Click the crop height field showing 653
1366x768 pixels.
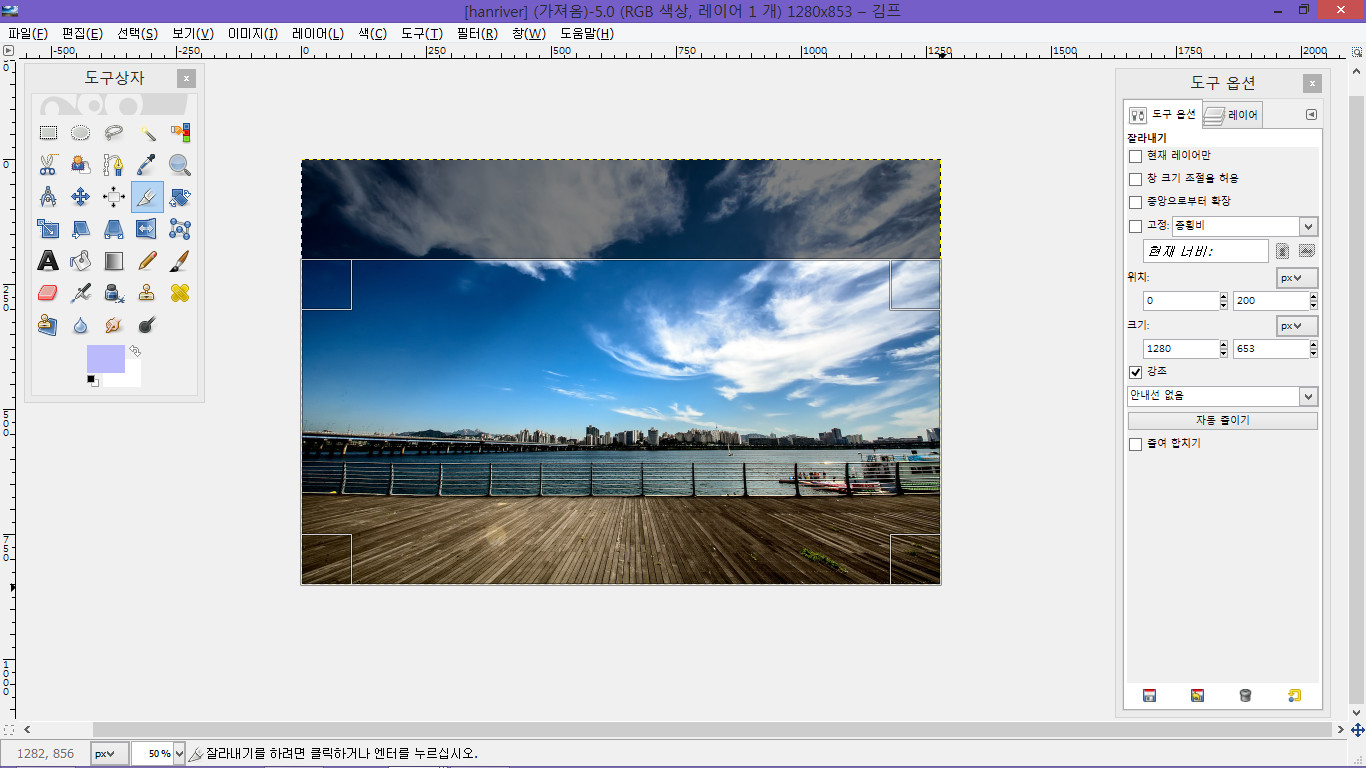[1269, 349]
